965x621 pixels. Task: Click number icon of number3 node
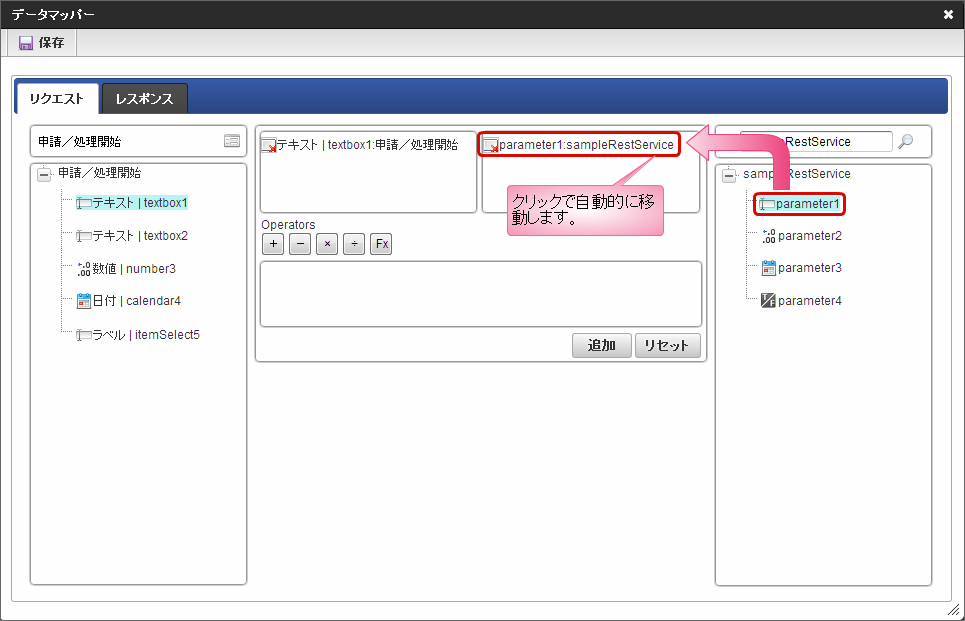click(x=84, y=269)
